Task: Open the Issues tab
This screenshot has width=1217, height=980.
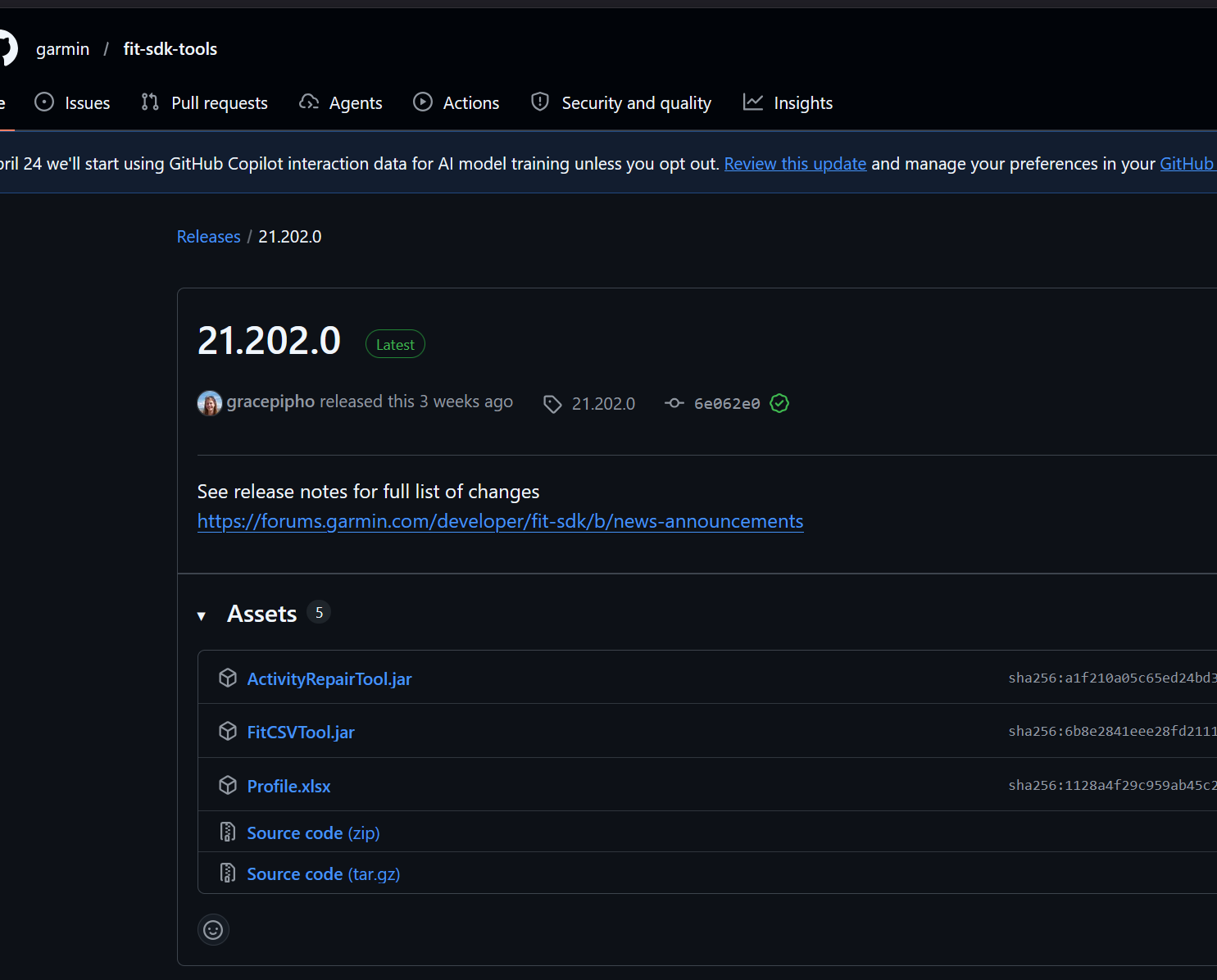Action: coord(72,102)
